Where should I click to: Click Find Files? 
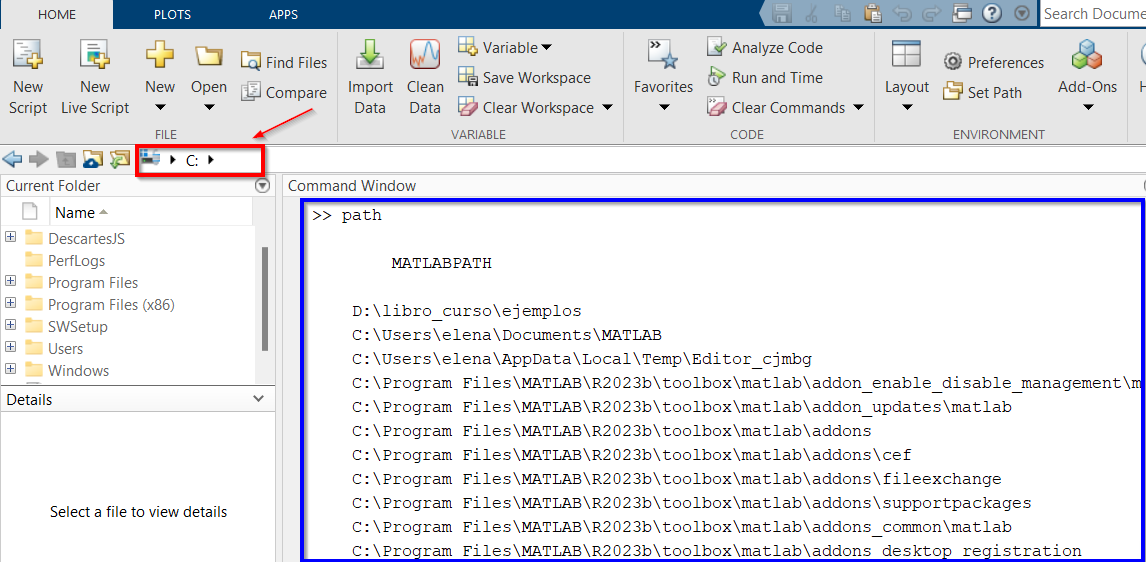[x=284, y=62]
